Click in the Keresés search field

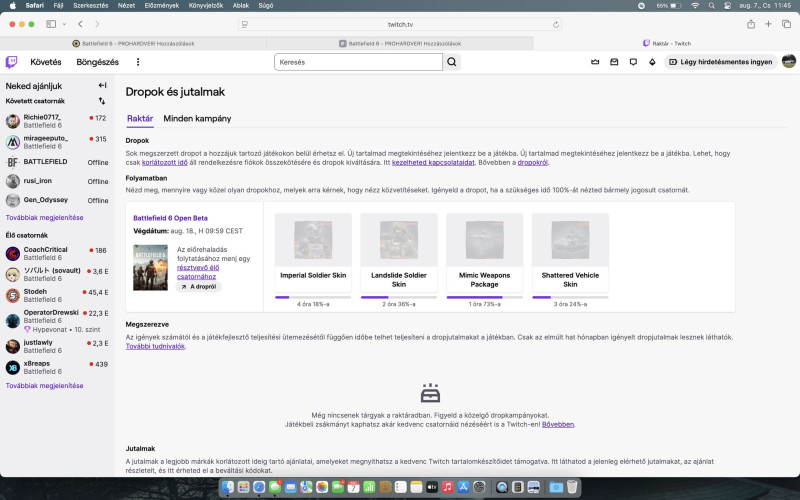click(x=358, y=62)
